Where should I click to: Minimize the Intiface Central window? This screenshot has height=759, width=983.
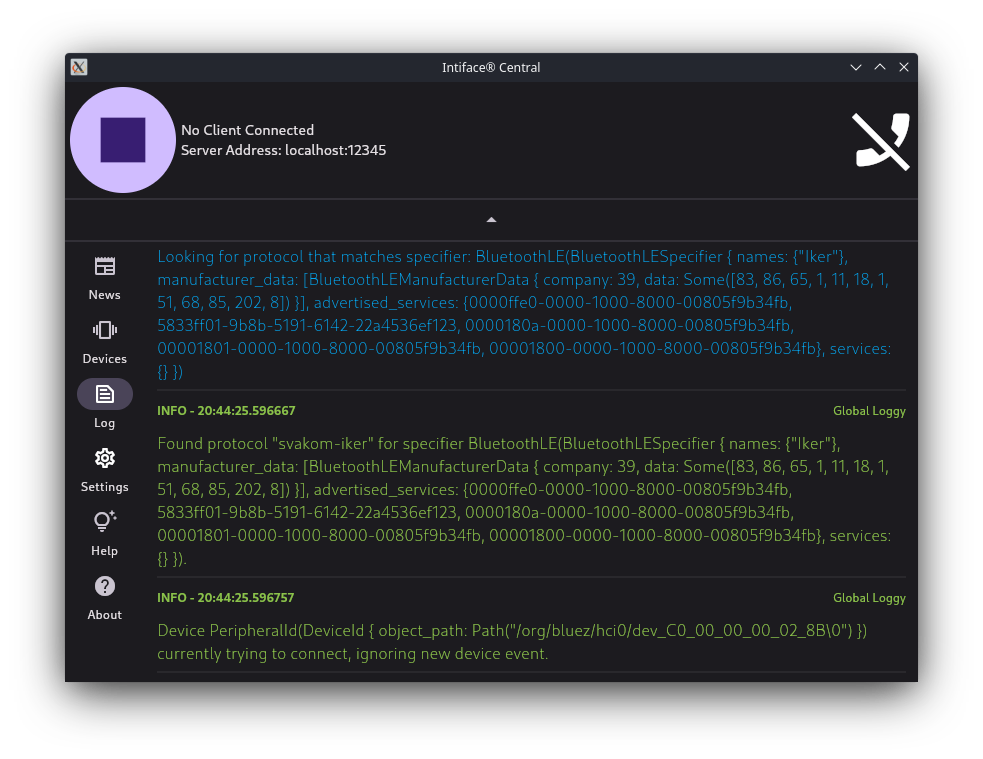tap(856, 67)
